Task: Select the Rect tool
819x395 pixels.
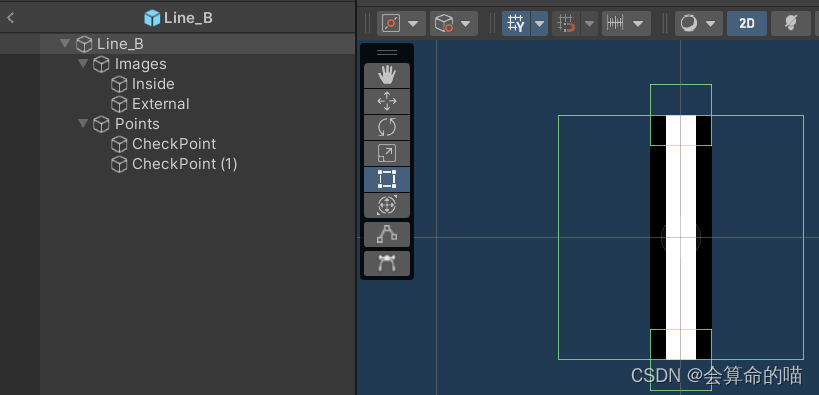Action: [387, 179]
